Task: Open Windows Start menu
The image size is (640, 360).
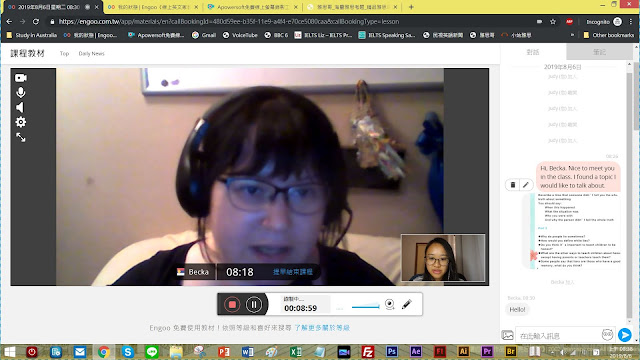Action: click(x=9, y=352)
